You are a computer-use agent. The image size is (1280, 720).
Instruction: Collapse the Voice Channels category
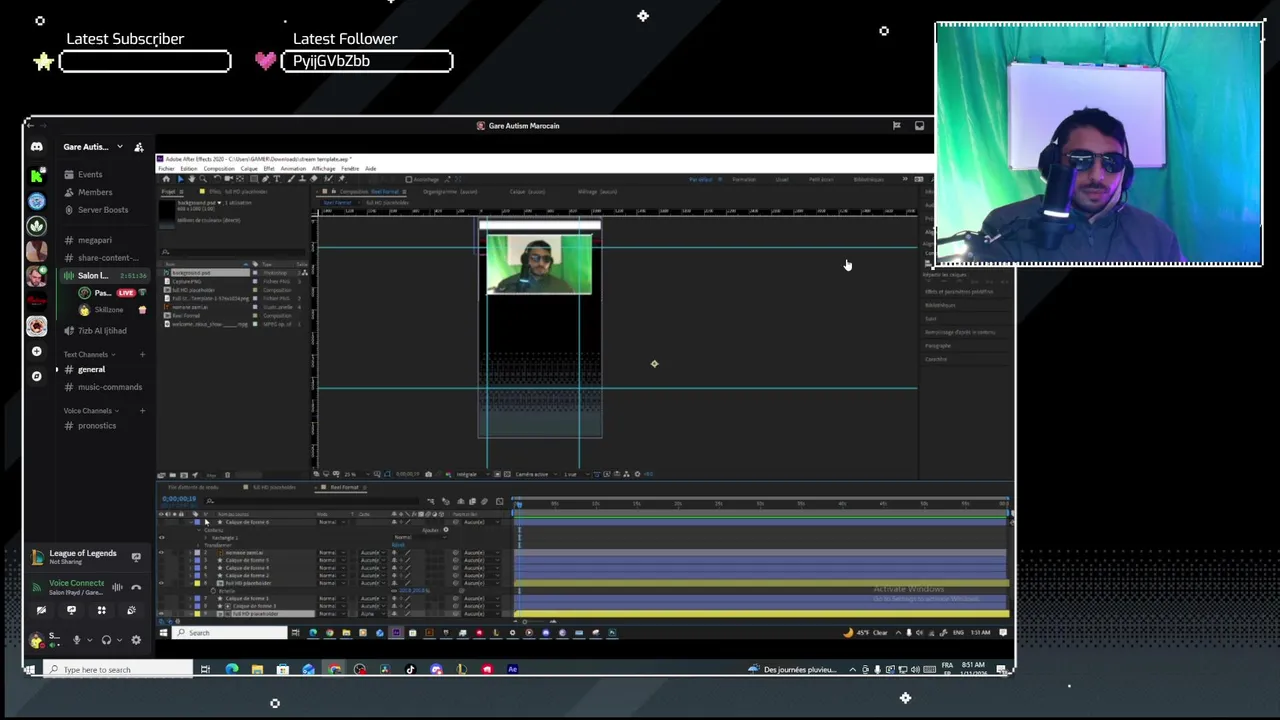[91, 411]
